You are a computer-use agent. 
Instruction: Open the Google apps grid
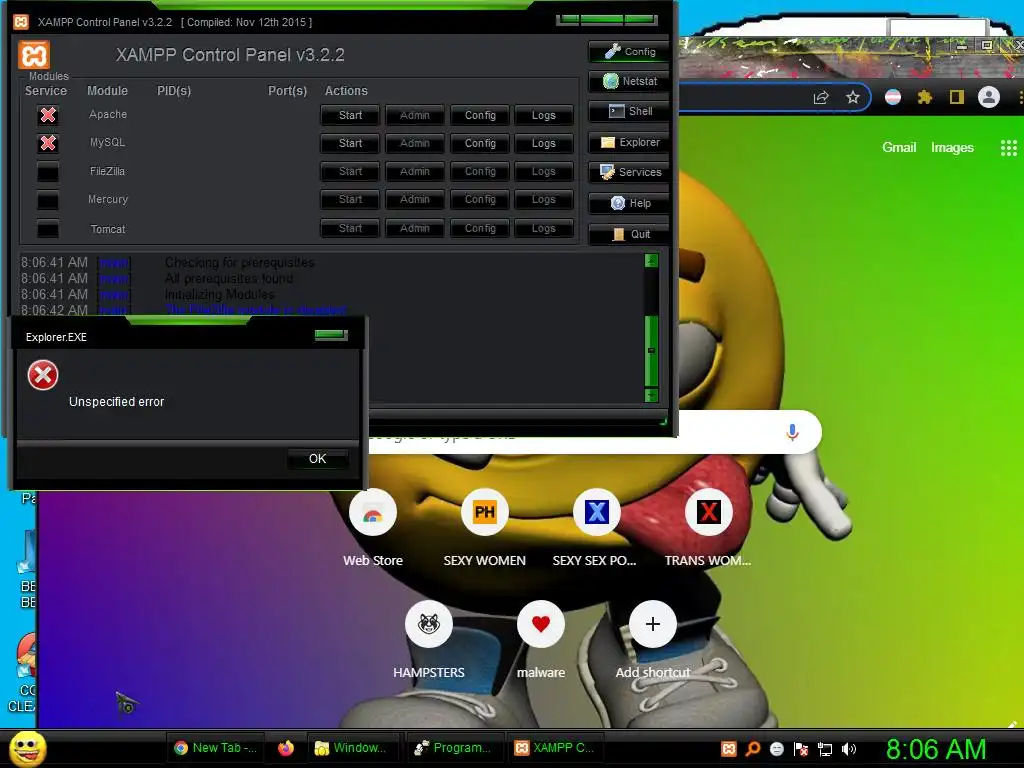tap(1008, 148)
